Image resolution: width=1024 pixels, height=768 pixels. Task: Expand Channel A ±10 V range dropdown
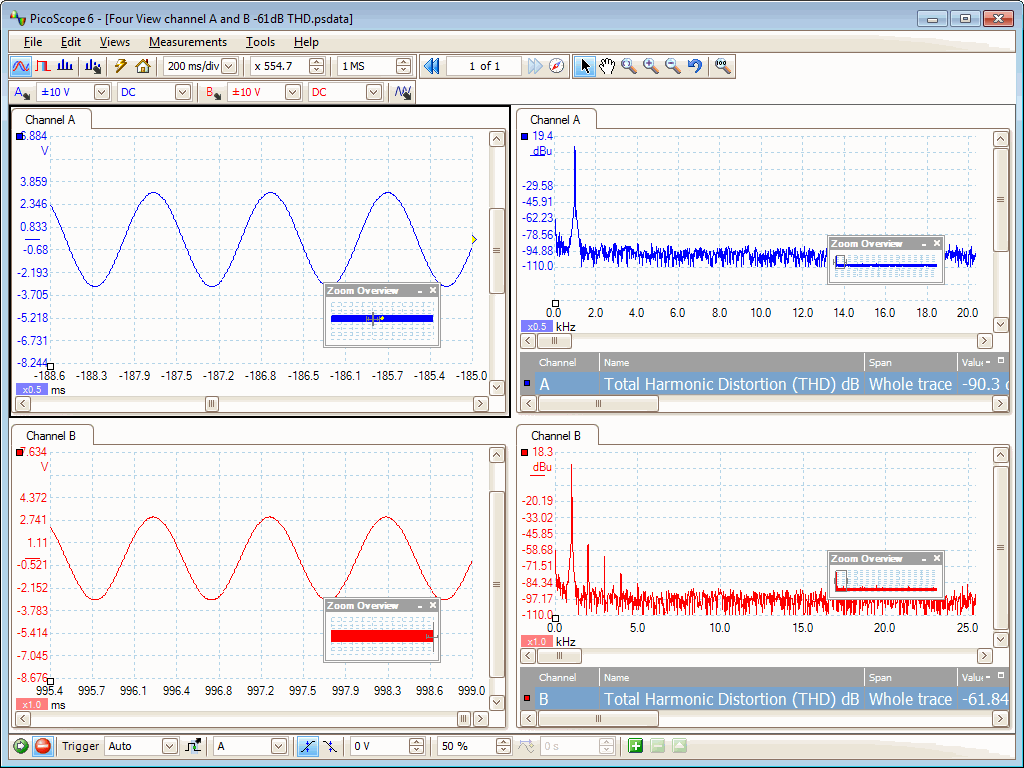(101, 92)
